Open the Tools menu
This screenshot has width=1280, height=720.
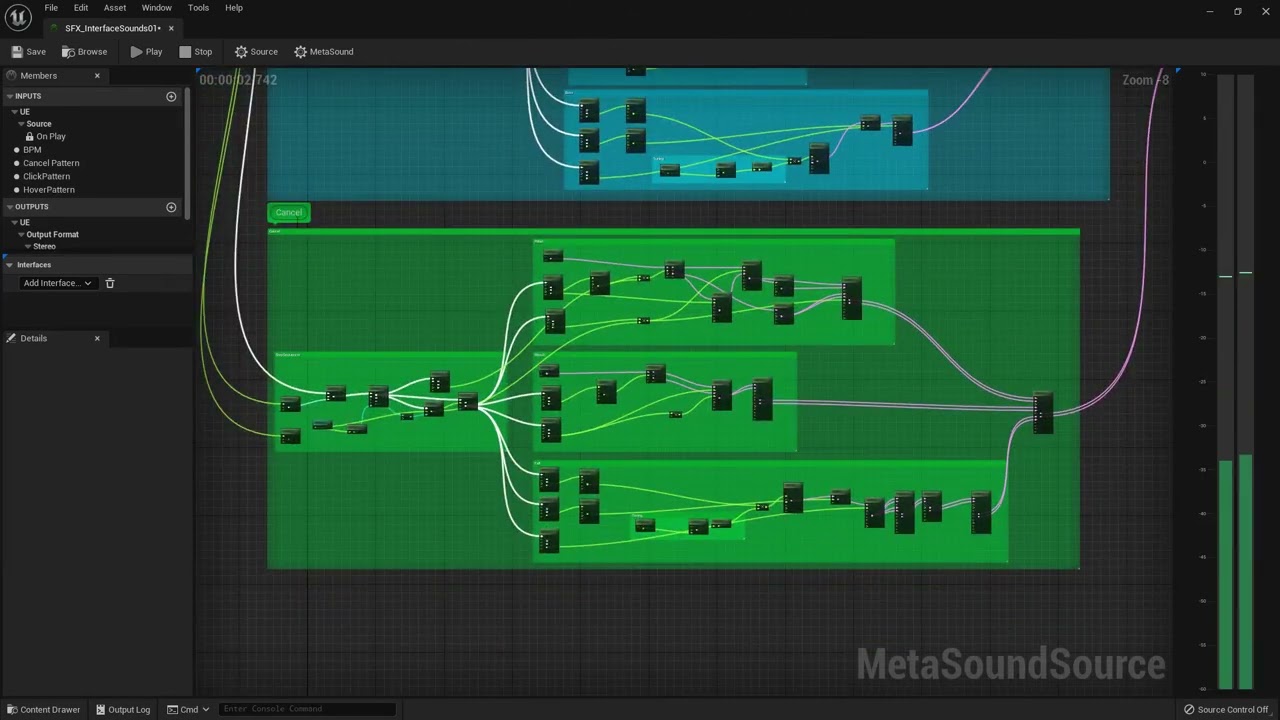(x=198, y=8)
